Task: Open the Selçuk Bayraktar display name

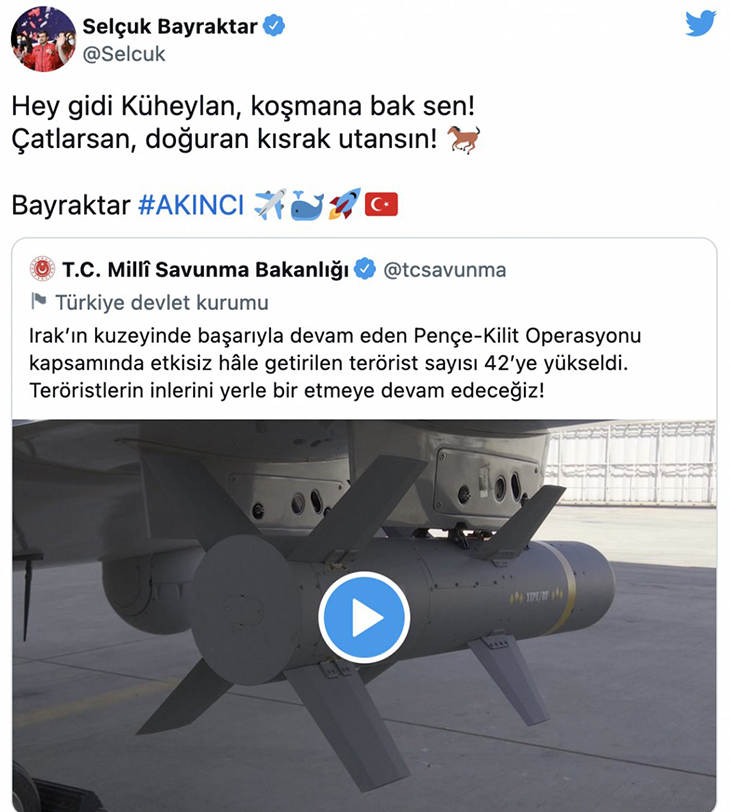Action: pos(170,26)
